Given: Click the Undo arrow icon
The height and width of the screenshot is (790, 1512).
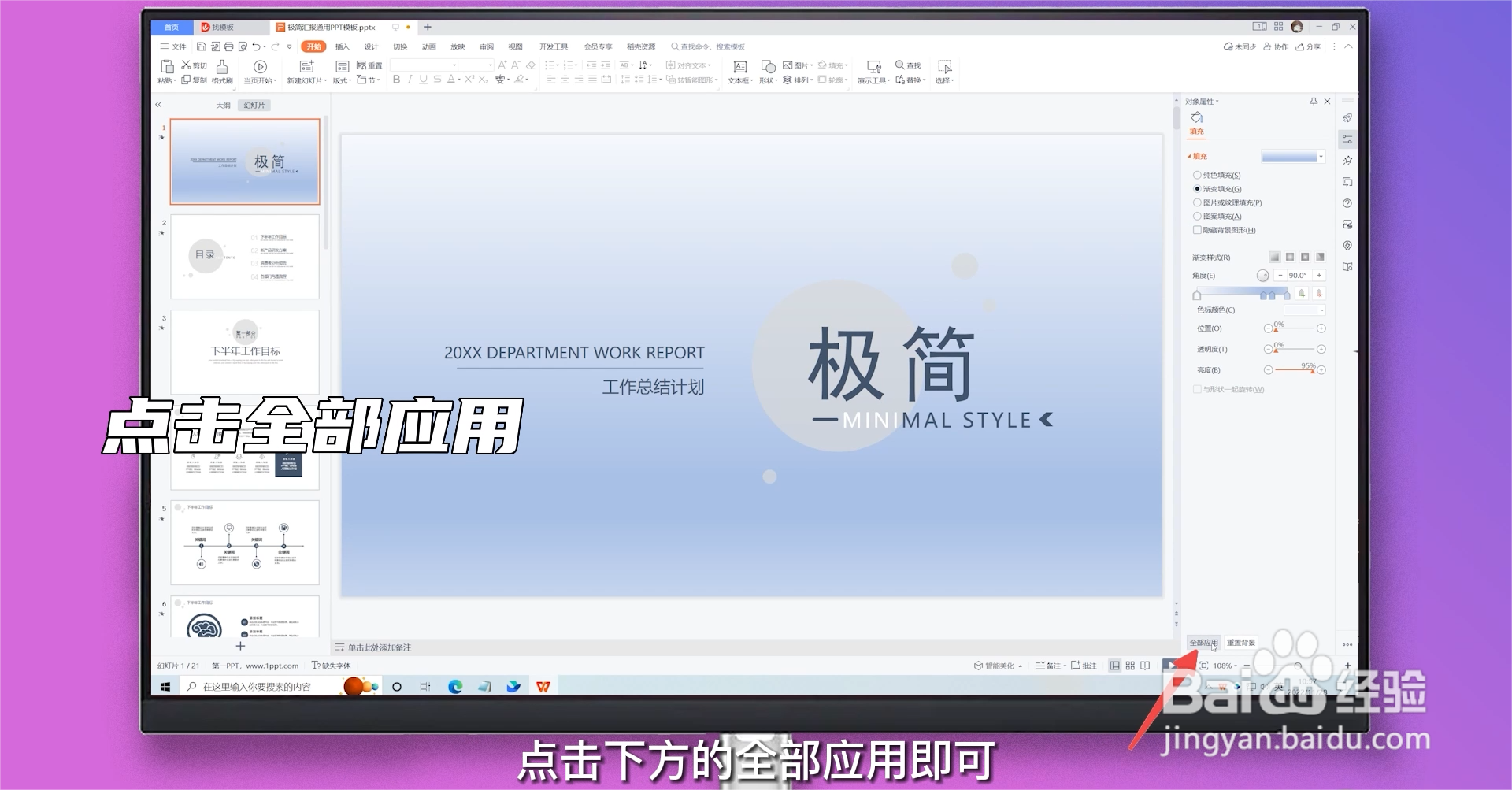Looking at the screenshot, I should coord(257,47).
